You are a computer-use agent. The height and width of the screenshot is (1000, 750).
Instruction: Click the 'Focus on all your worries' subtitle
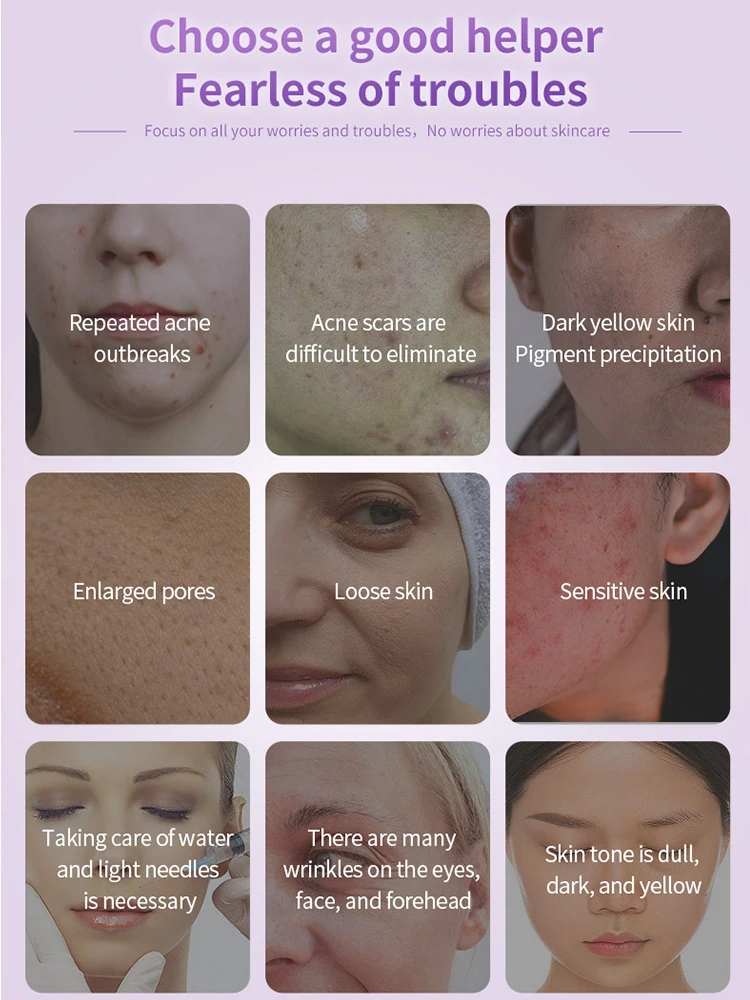[x=278, y=131]
